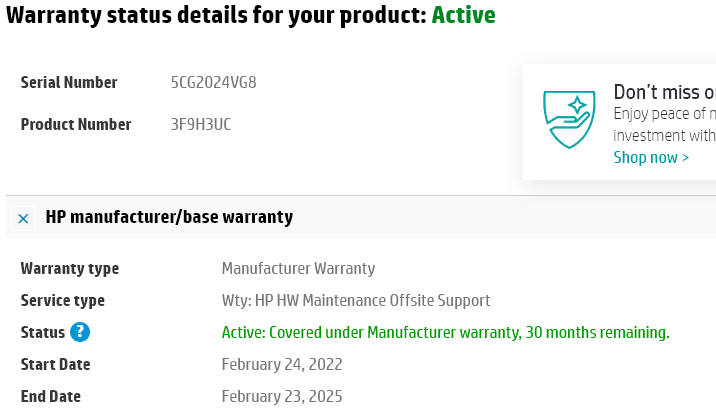Collapse the HP manufacturer/base warranty section icon

(23, 217)
